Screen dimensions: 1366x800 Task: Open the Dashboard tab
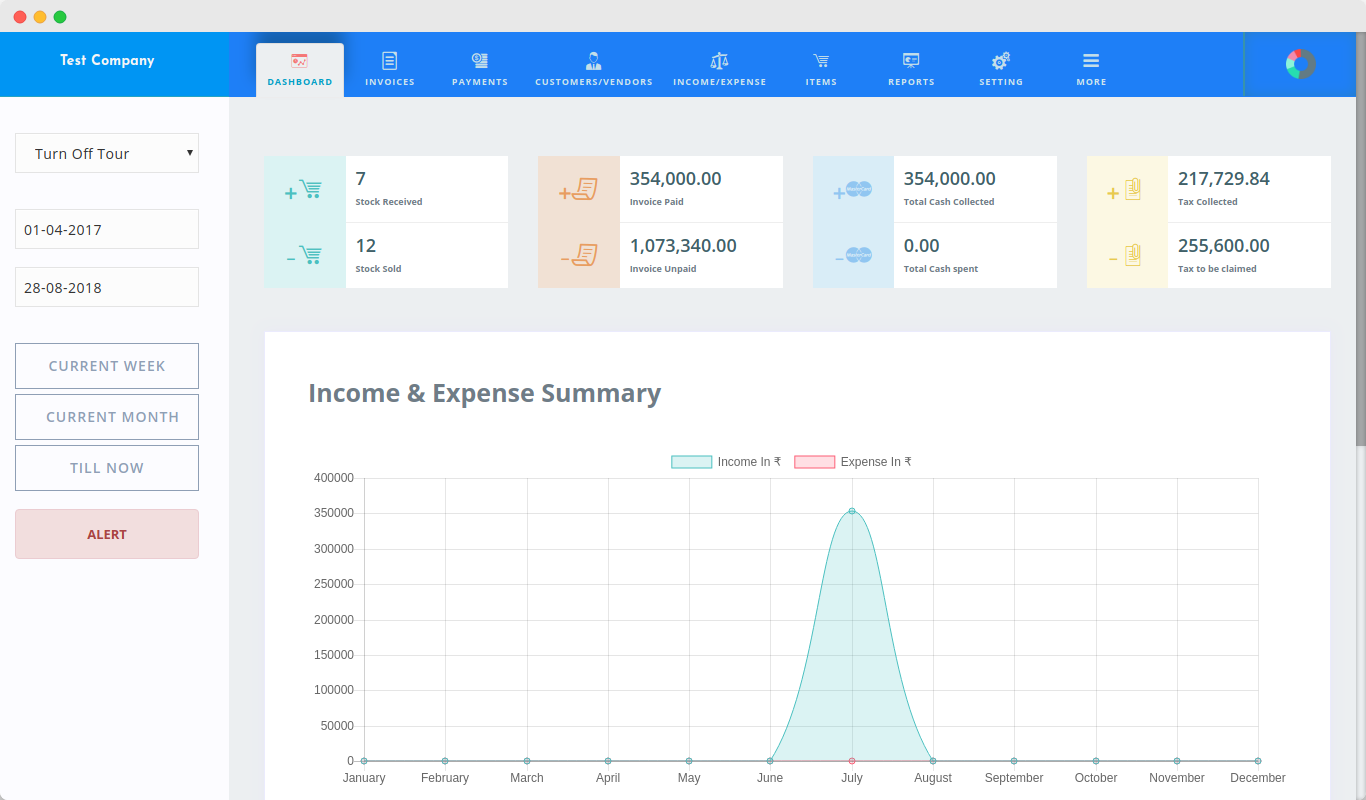300,70
